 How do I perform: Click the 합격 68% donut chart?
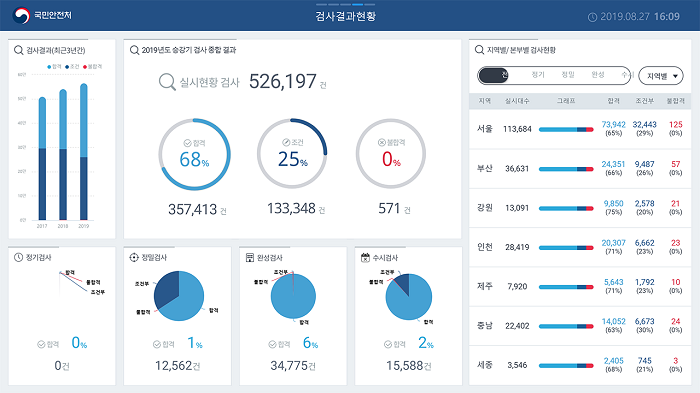[x=195, y=155]
